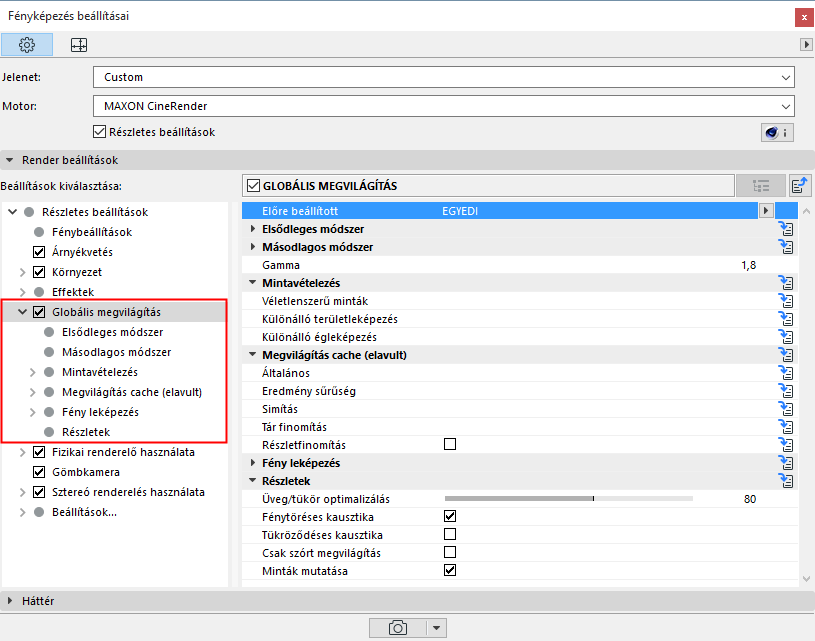Collapse Részletes beállítások tree node
815x641 pixels.
pos(13,212)
